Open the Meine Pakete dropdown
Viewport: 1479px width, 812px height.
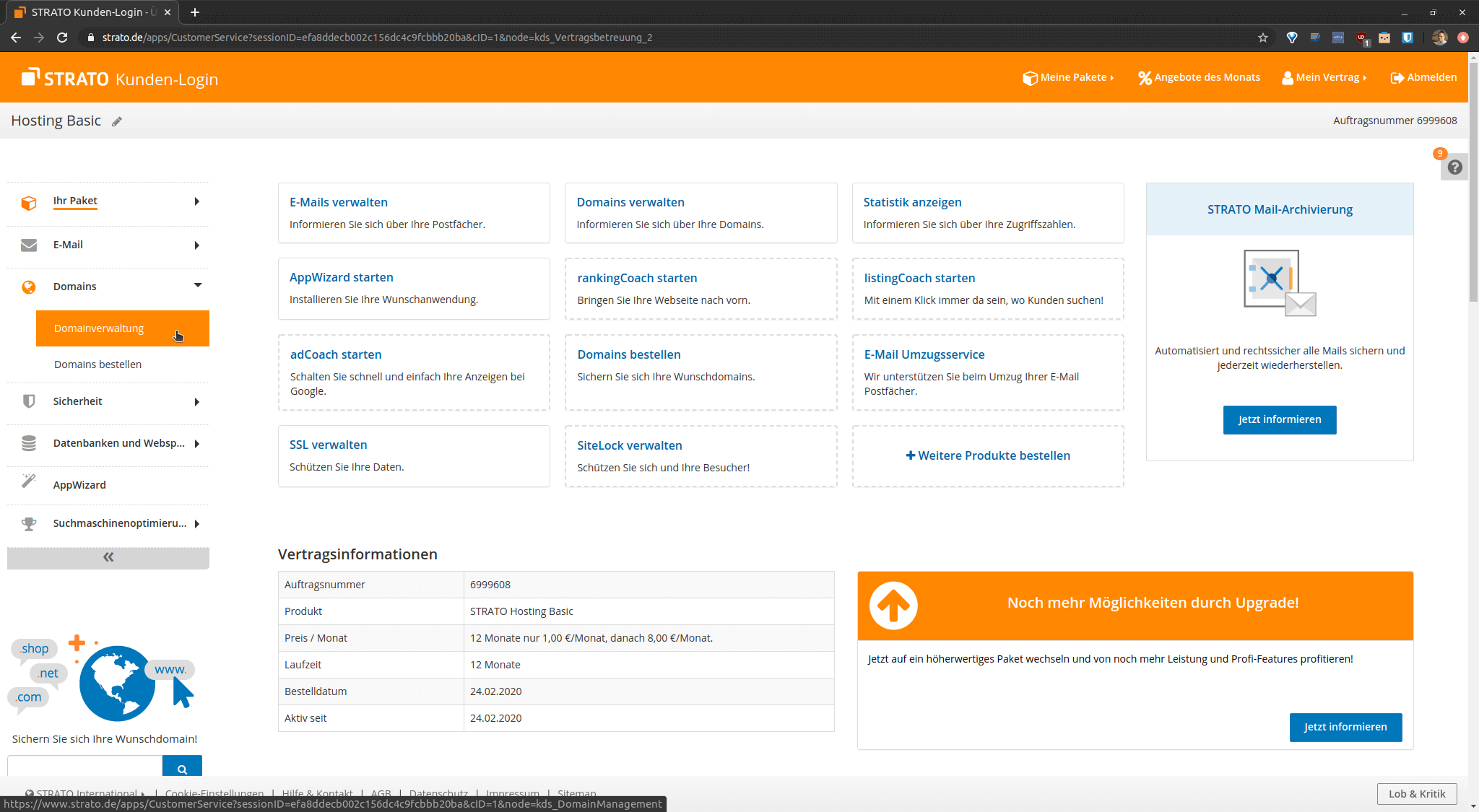pyautogui.click(x=1068, y=78)
